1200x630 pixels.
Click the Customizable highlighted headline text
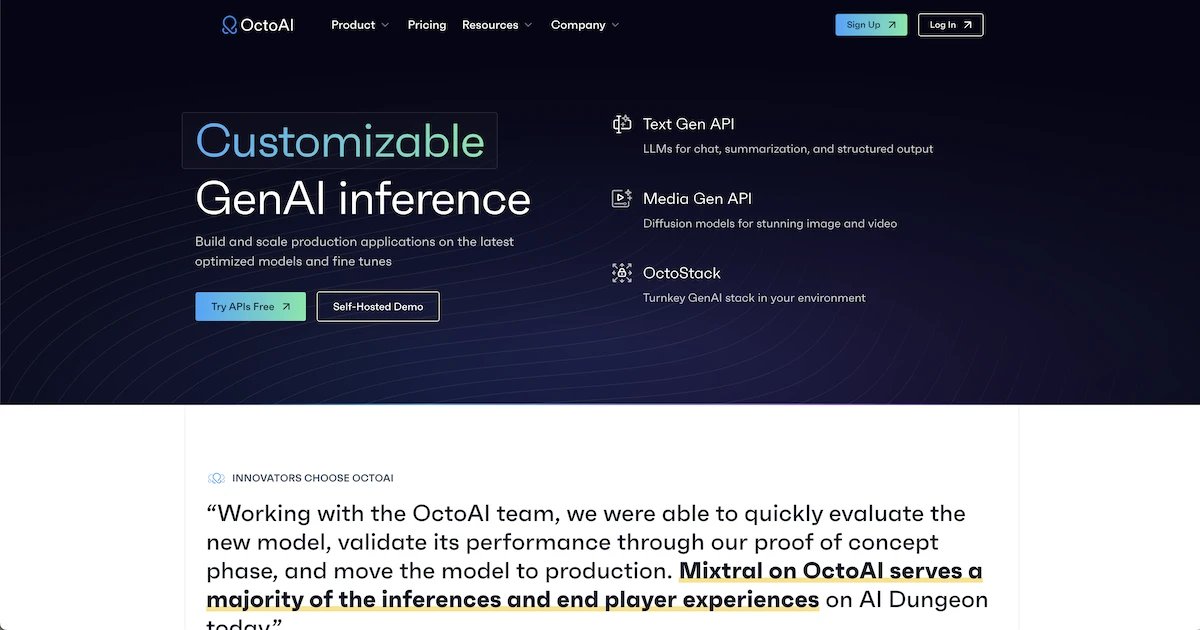click(x=339, y=140)
